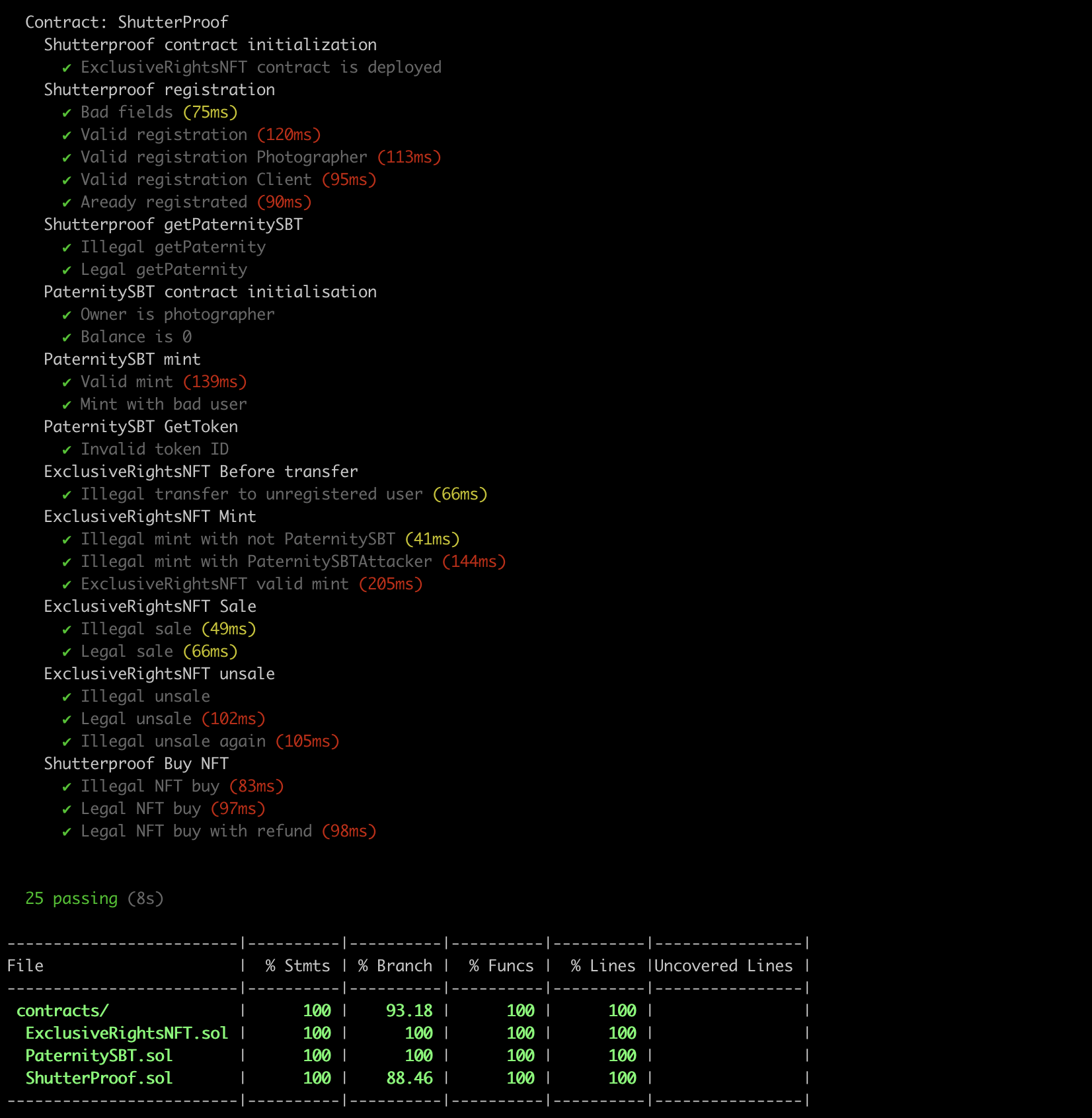Click the 'Contract: ShutterProof' heading
Screen dimensions: 1092x1118
click(126, 22)
